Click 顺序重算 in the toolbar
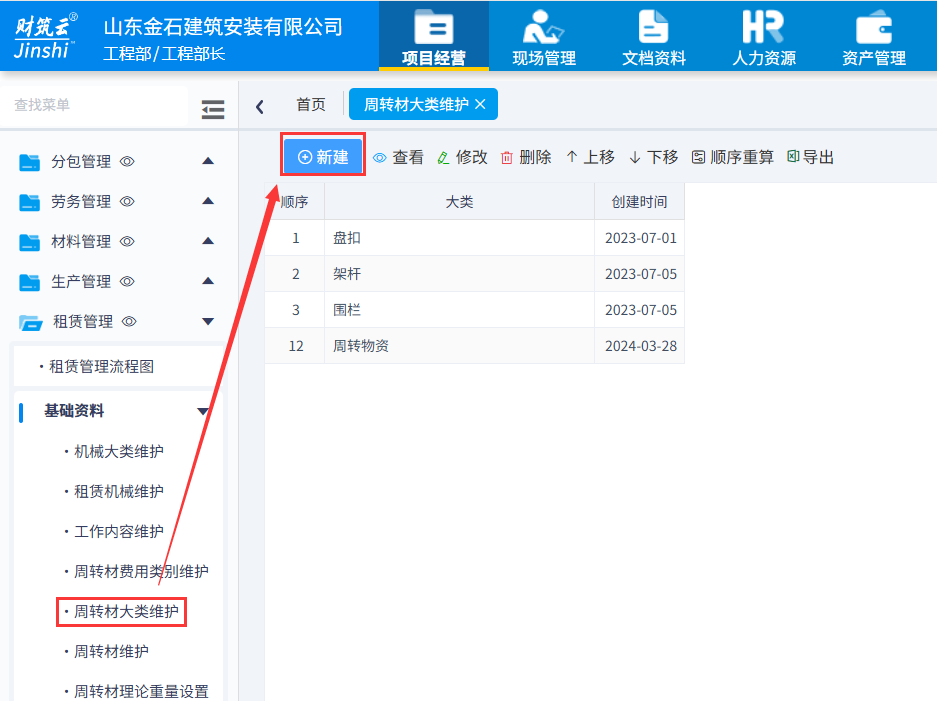This screenshot has height=701, width=937. [x=733, y=157]
